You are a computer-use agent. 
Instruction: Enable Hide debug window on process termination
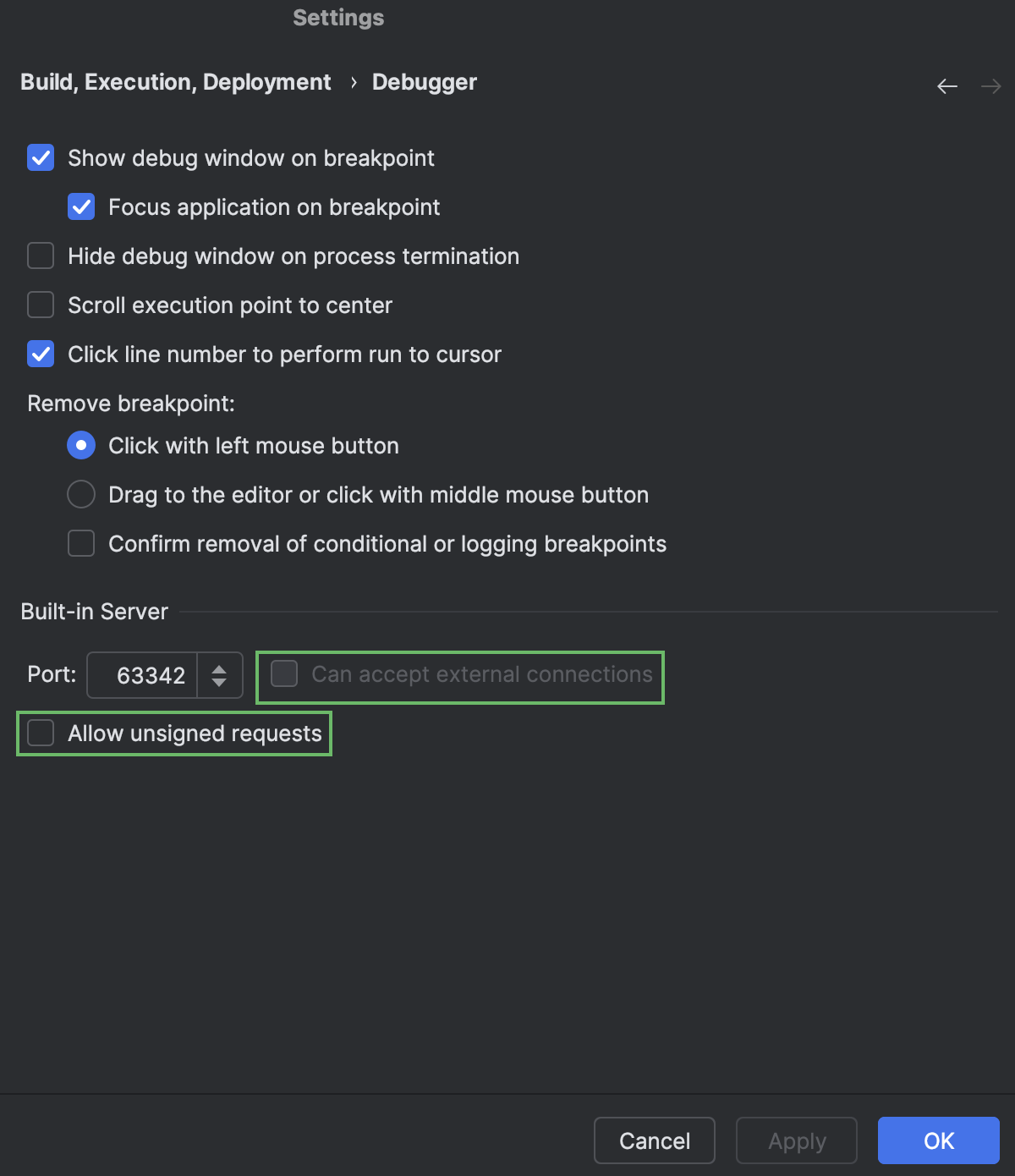41,256
